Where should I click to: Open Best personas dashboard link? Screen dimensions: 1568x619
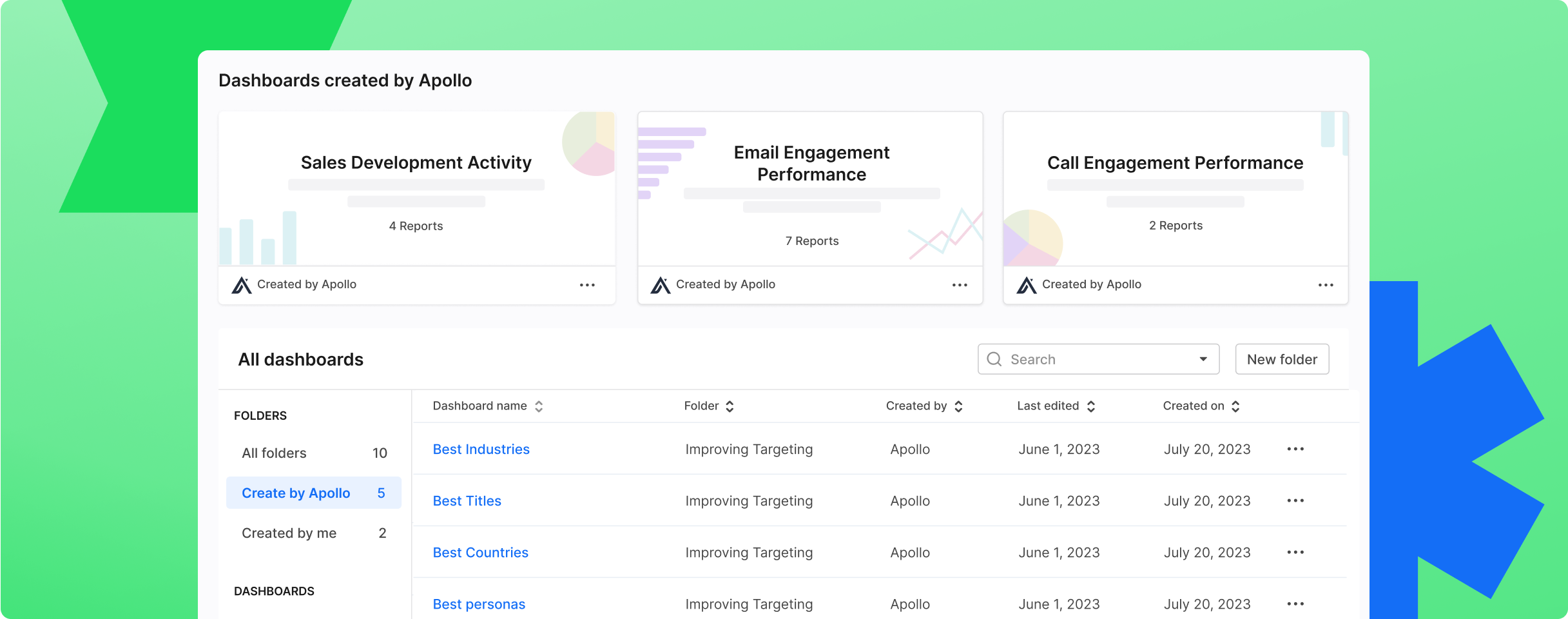[x=479, y=604]
